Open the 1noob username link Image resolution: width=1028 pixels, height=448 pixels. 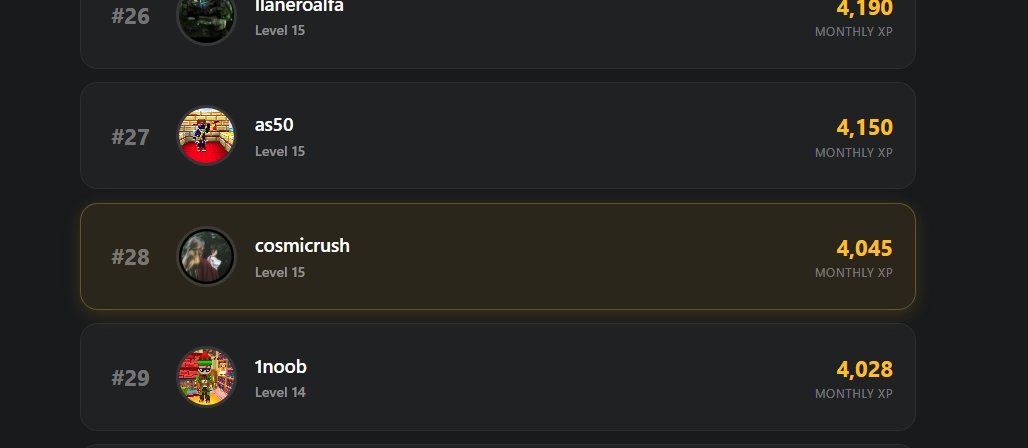pyautogui.click(x=280, y=367)
